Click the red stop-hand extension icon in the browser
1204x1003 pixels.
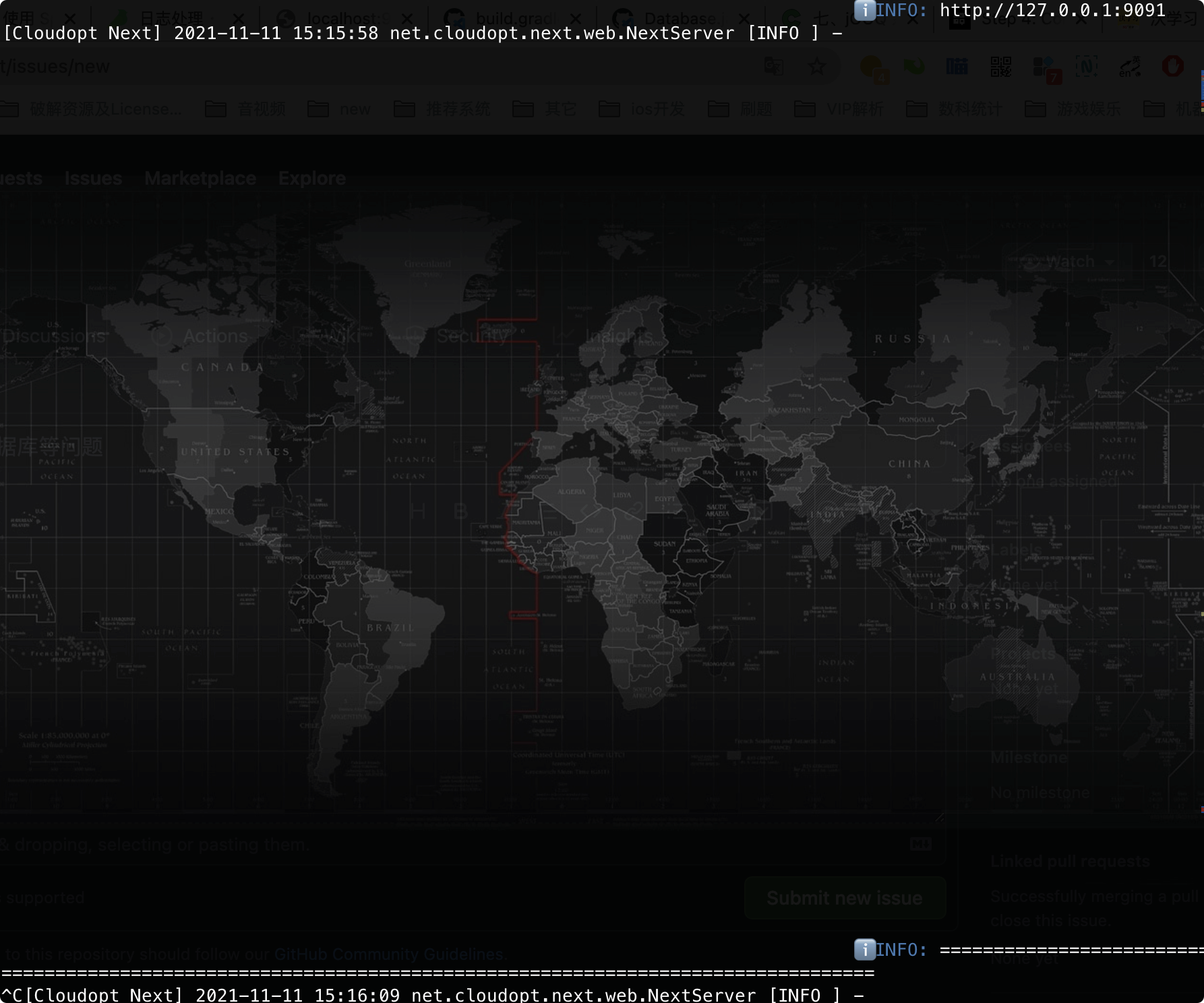1173,66
